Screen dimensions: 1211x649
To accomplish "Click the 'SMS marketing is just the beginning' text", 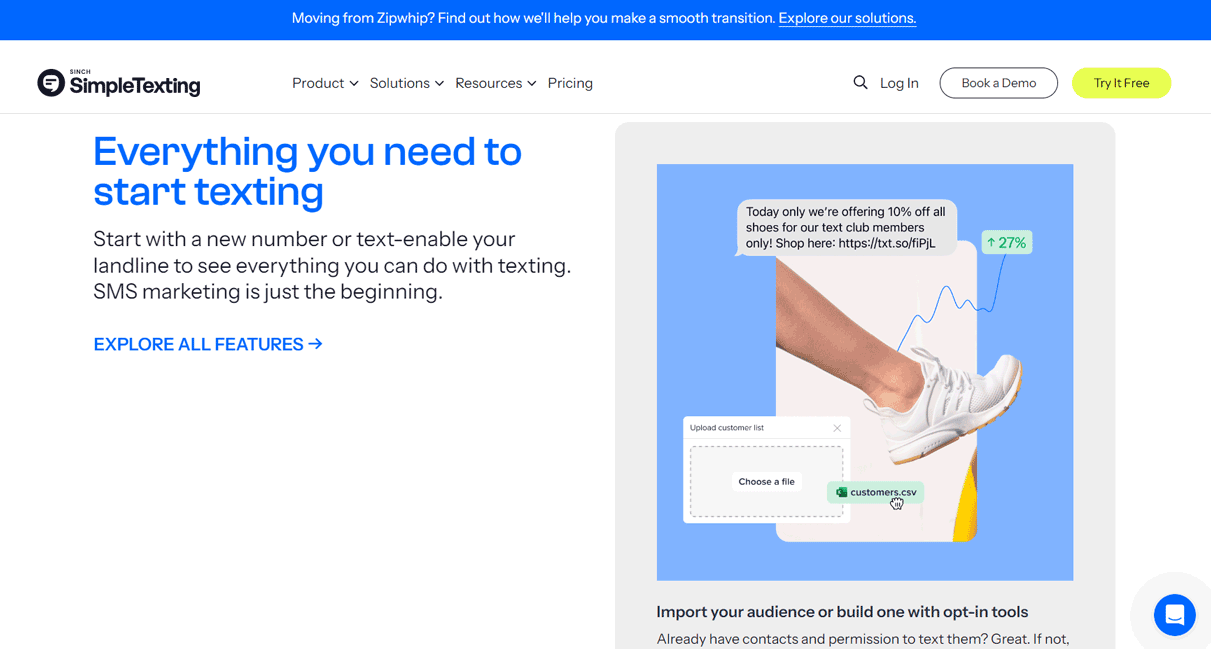I will [268, 292].
